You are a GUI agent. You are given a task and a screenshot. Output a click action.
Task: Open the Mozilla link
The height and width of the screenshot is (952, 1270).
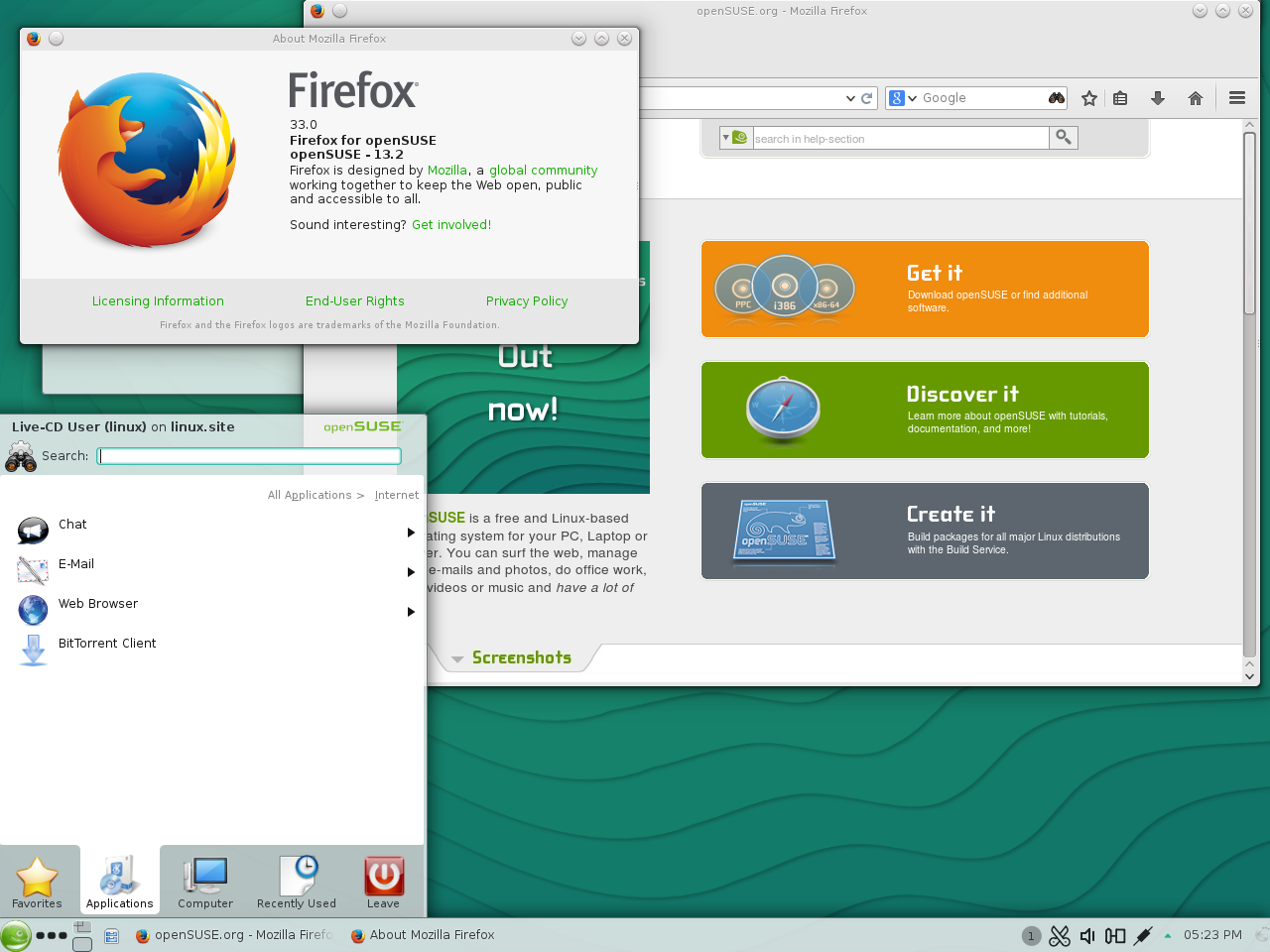(446, 171)
